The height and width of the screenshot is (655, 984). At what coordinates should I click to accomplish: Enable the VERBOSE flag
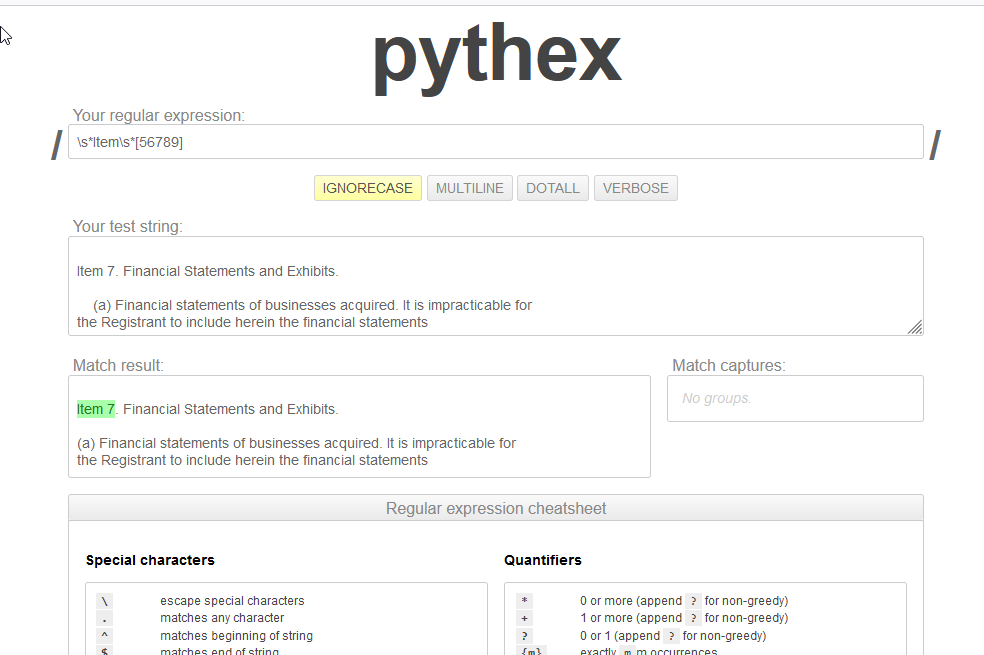[635, 187]
